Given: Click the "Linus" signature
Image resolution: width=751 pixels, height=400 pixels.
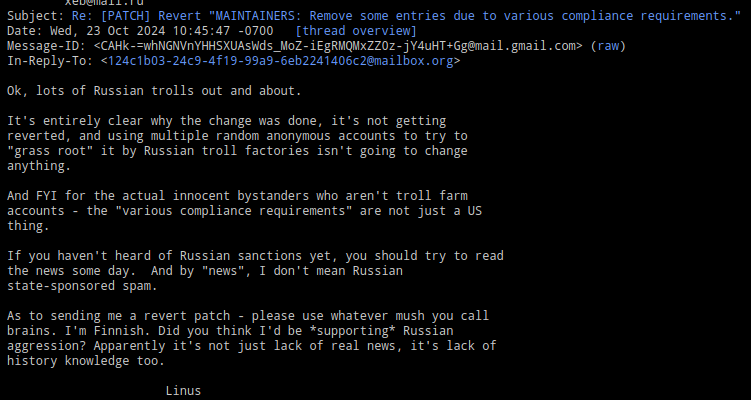Looking at the screenshot, I should click(183, 391).
